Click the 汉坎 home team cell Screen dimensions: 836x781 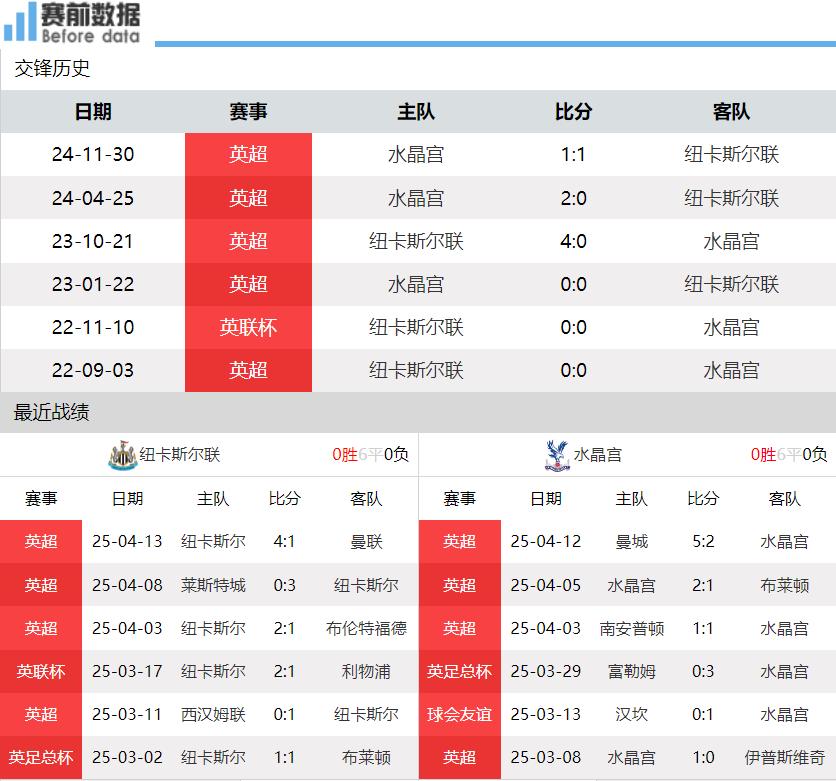(x=632, y=714)
